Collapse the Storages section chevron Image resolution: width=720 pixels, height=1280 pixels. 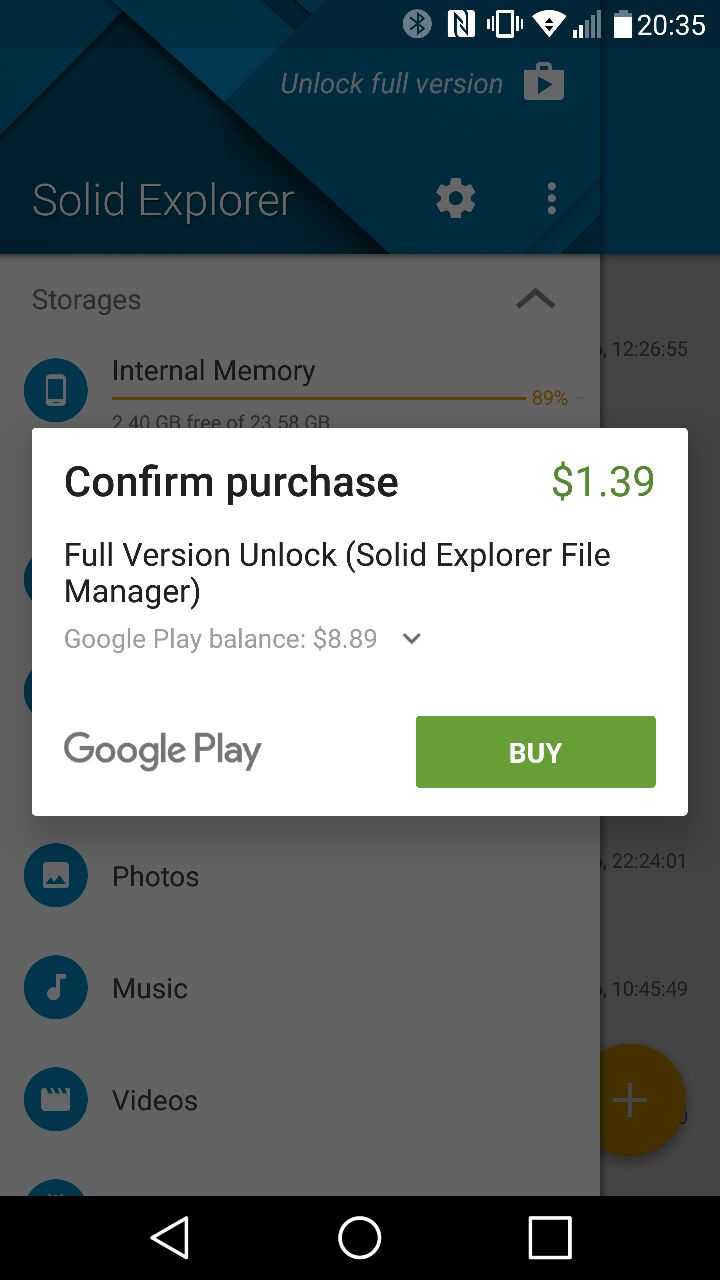(x=535, y=299)
